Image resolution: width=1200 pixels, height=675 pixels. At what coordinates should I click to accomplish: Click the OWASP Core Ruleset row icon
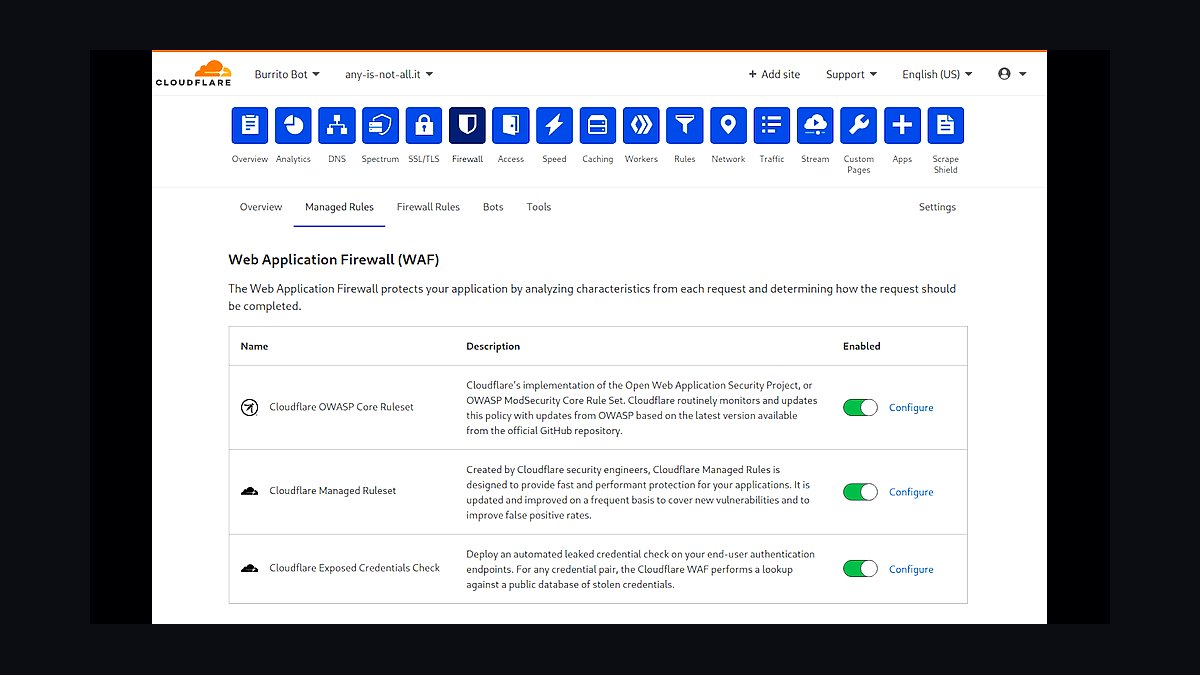(250, 407)
